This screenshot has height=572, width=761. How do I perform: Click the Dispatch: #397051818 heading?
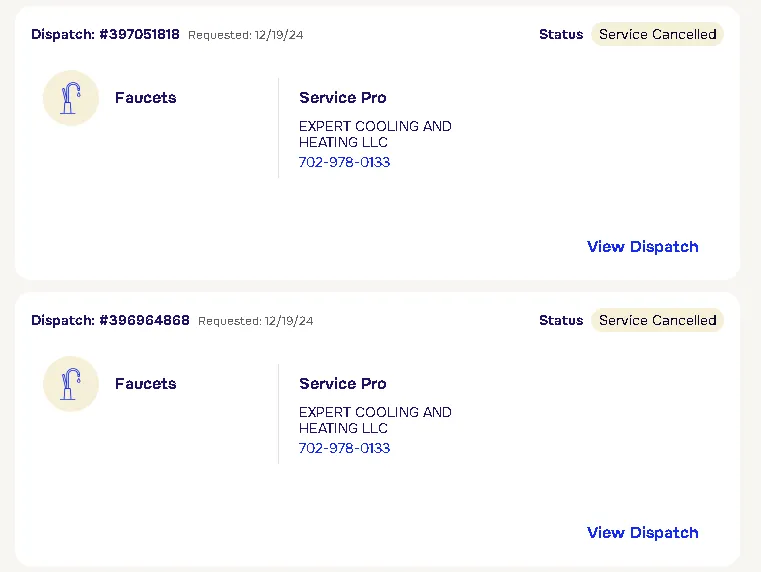tap(105, 34)
